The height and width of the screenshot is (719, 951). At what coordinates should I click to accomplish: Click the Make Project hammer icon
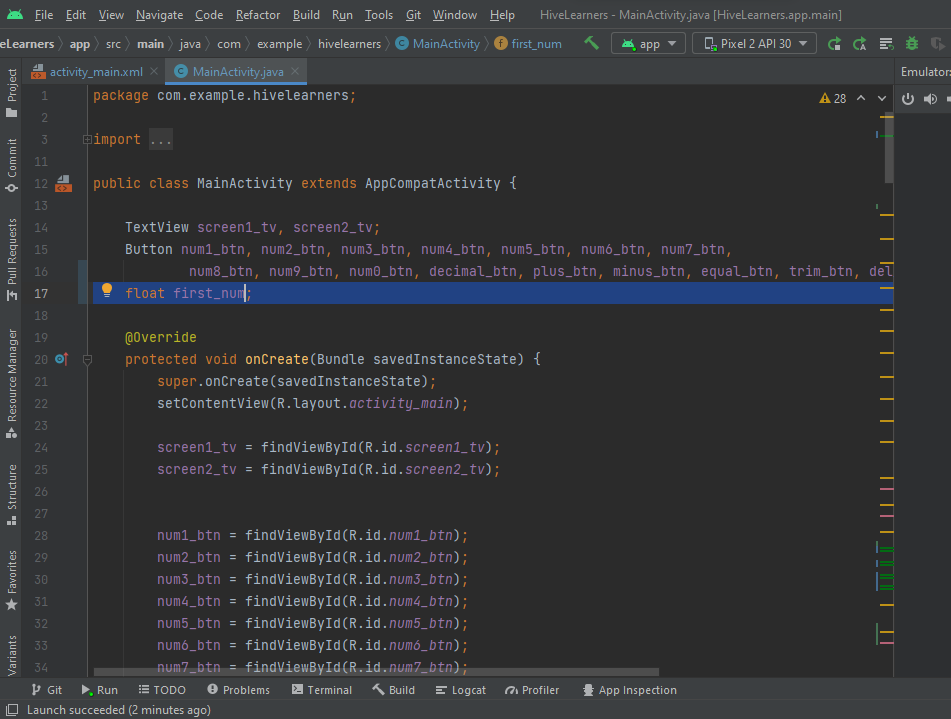click(x=591, y=43)
